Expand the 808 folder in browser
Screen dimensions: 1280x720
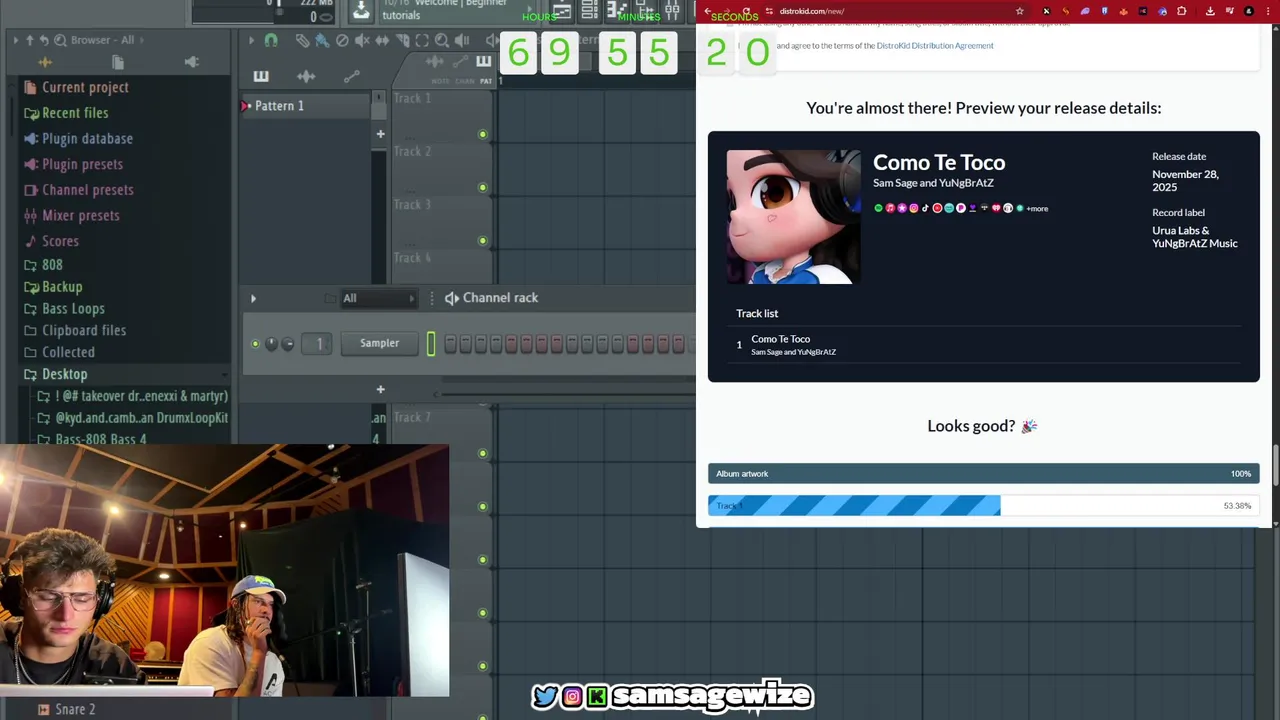[52, 265]
